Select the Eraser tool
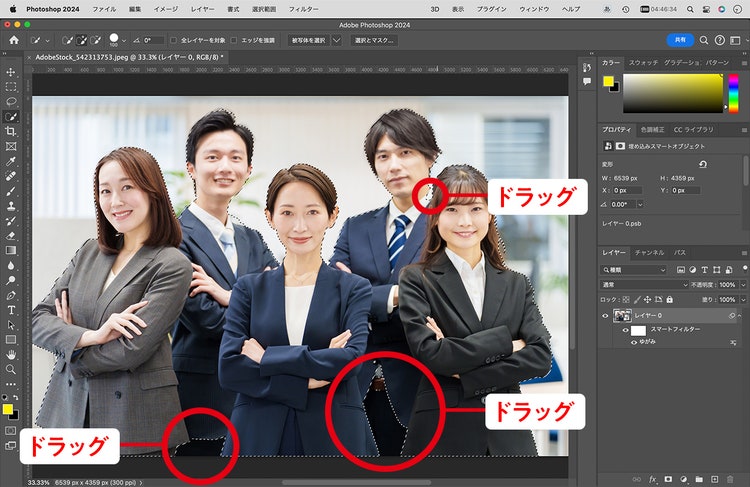The height and width of the screenshot is (487, 750). point(11,235)
